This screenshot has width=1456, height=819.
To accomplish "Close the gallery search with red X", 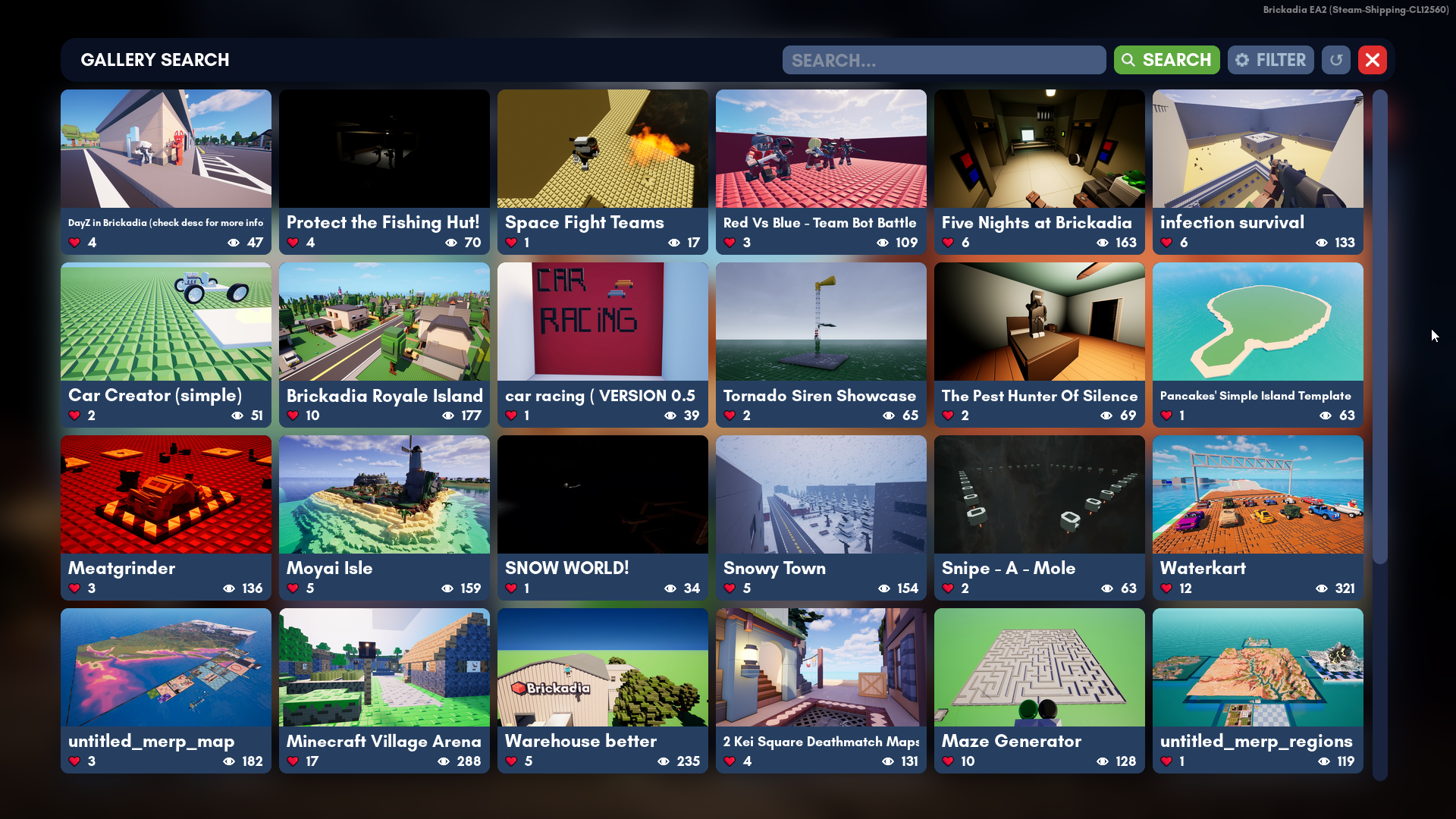I will coord(1372,60).
